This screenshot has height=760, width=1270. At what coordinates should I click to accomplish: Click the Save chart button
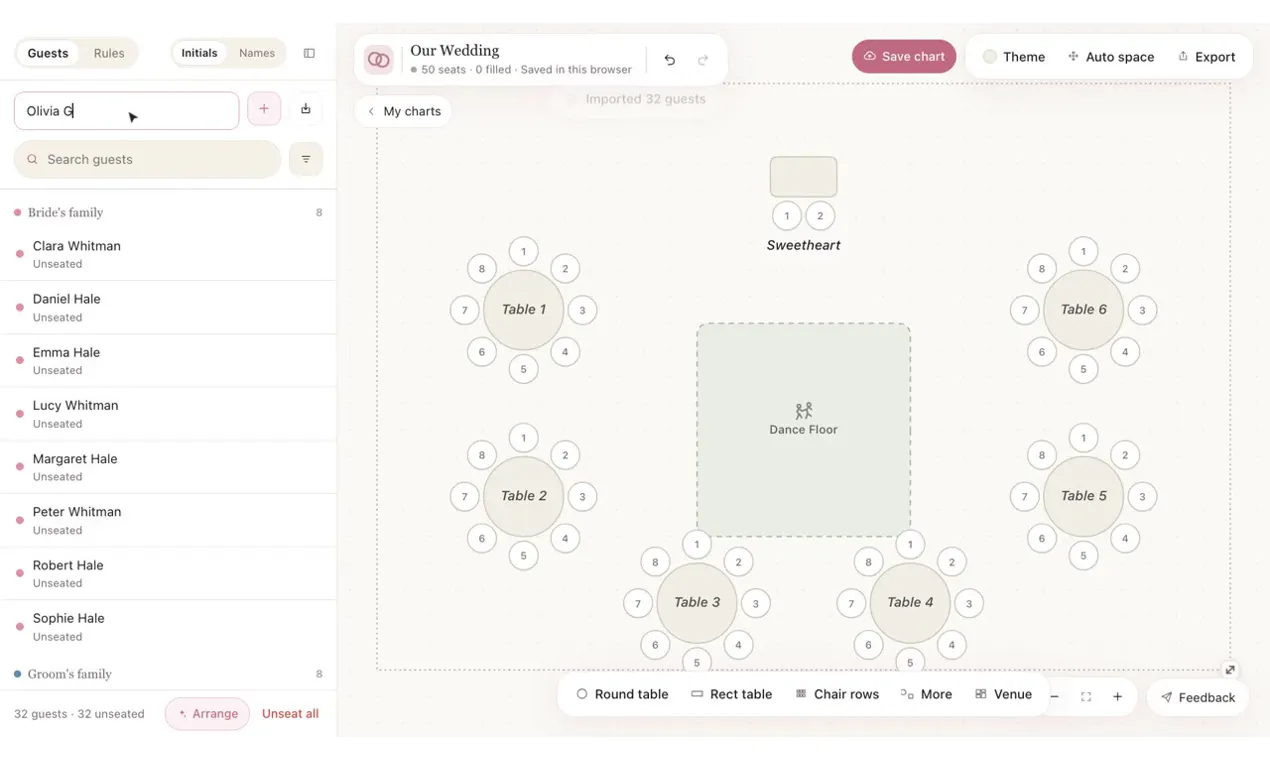tap(904, 56)
